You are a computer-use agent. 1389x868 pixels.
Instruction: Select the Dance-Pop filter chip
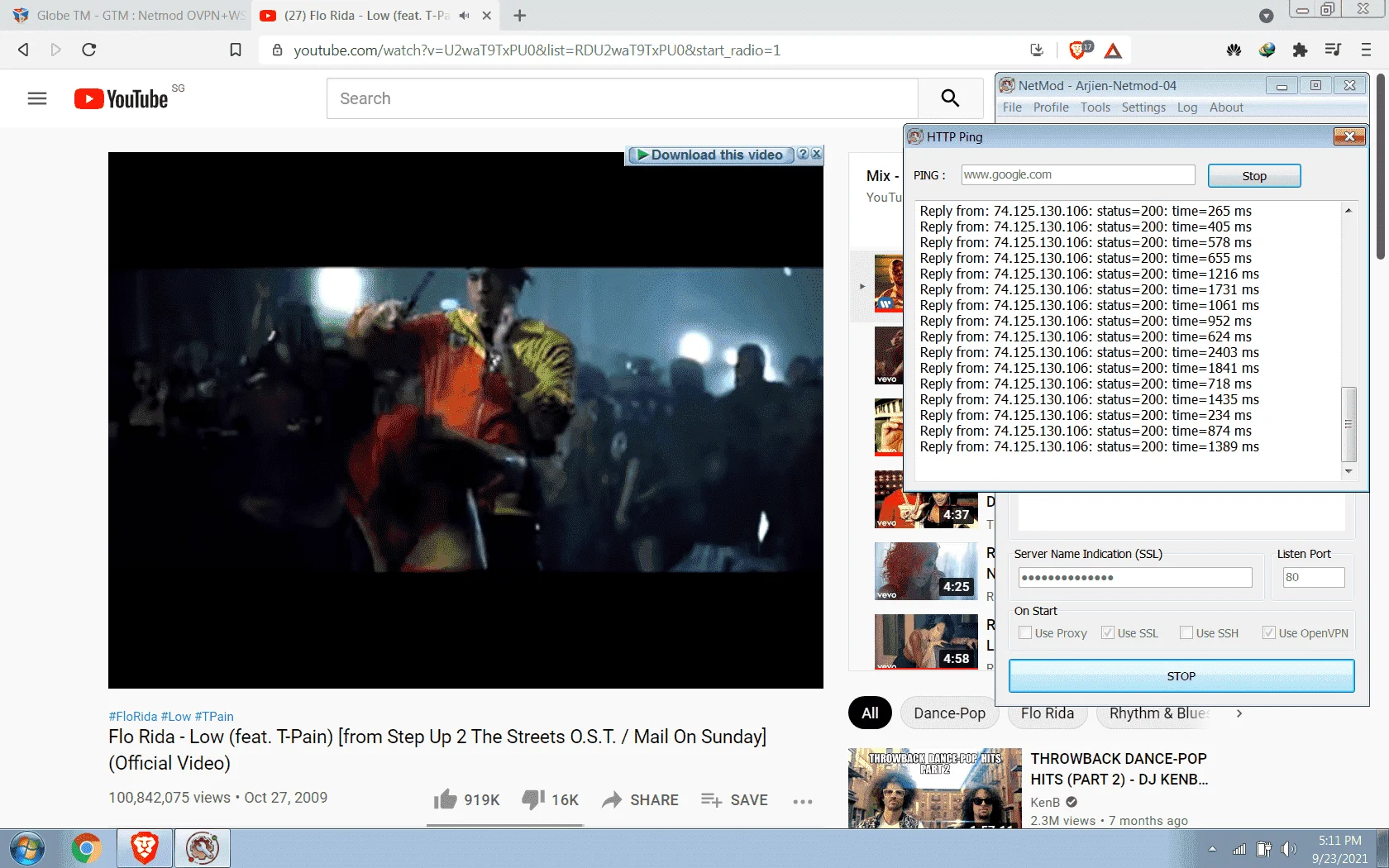coord(949,713)
